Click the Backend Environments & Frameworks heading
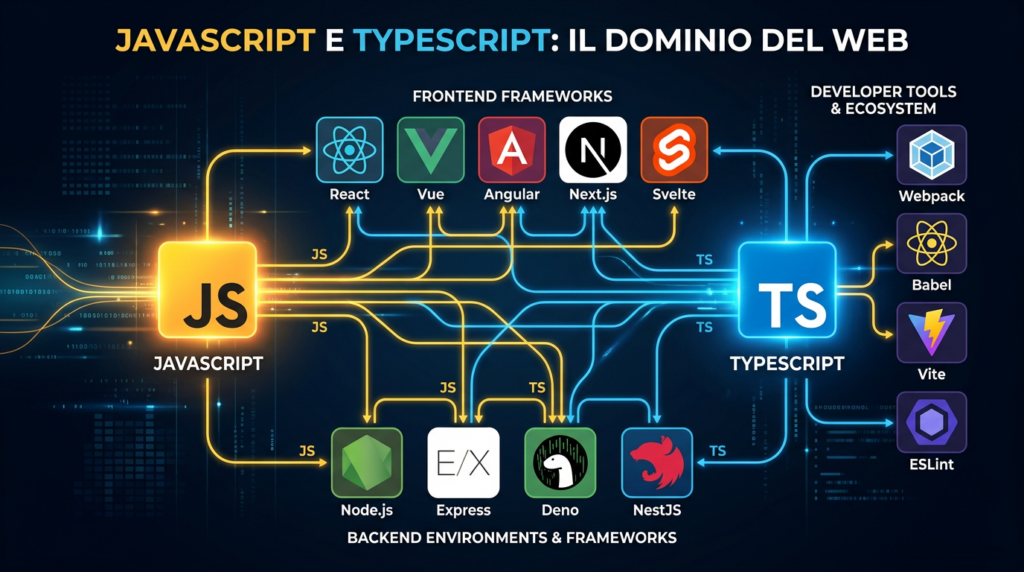 tap(511, 538)
